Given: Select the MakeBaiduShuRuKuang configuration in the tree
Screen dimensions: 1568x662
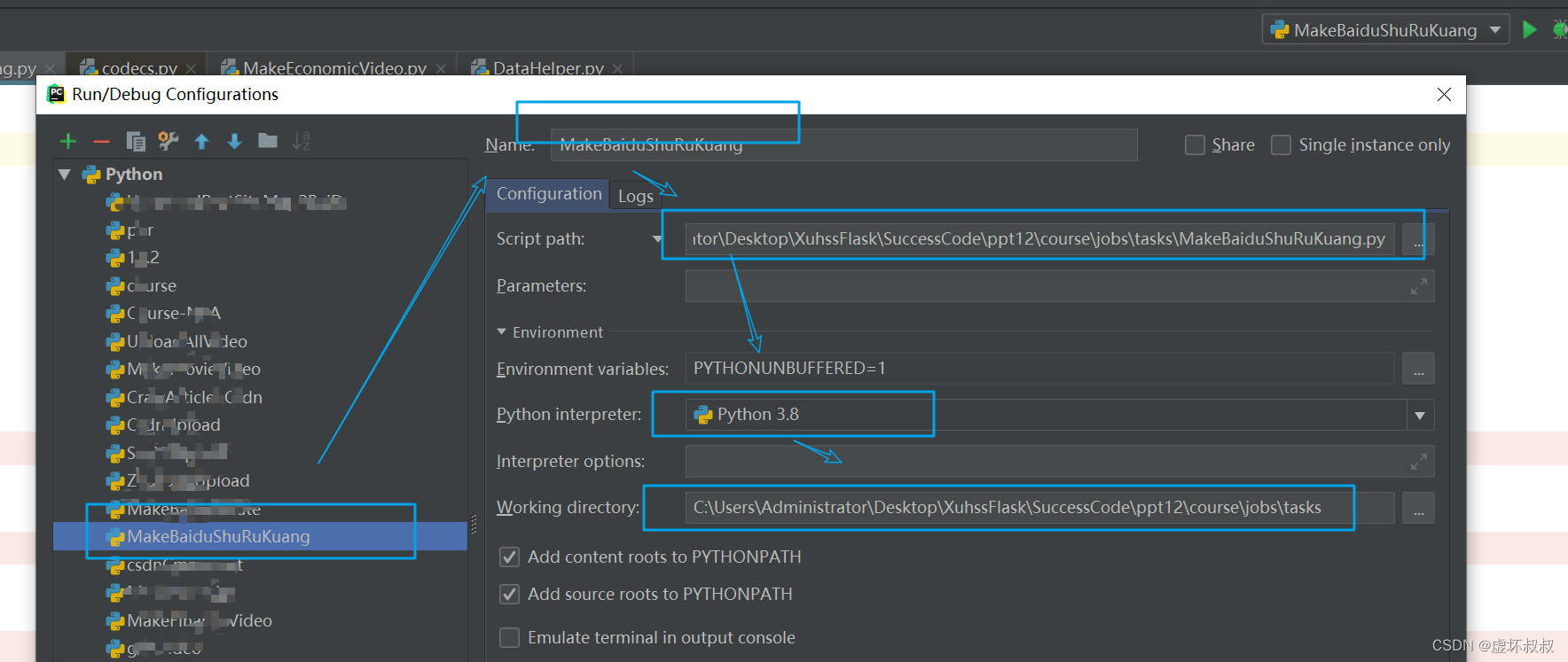Looking at the screenshot, I should pos(260,536).
